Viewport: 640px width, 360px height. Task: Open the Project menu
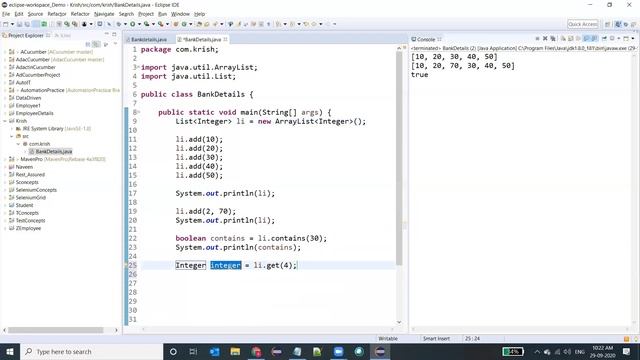[146, 14]
